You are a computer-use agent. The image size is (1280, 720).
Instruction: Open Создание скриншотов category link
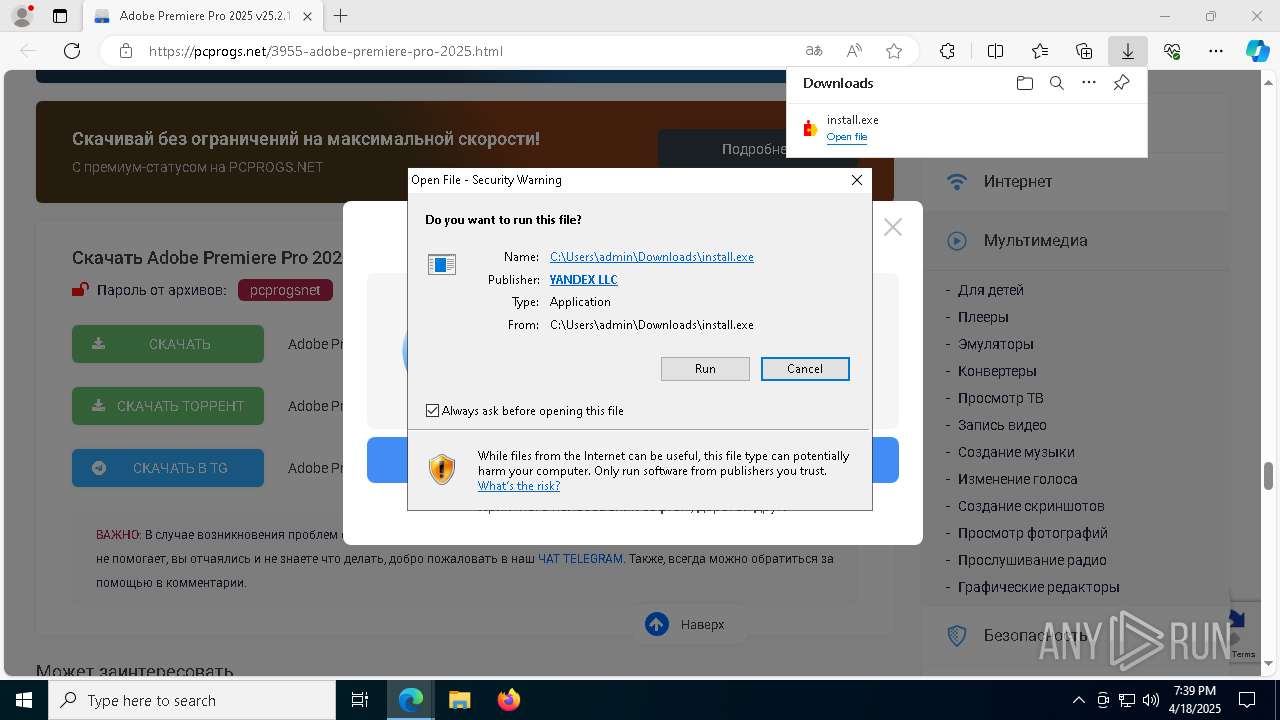(1031, 506)
